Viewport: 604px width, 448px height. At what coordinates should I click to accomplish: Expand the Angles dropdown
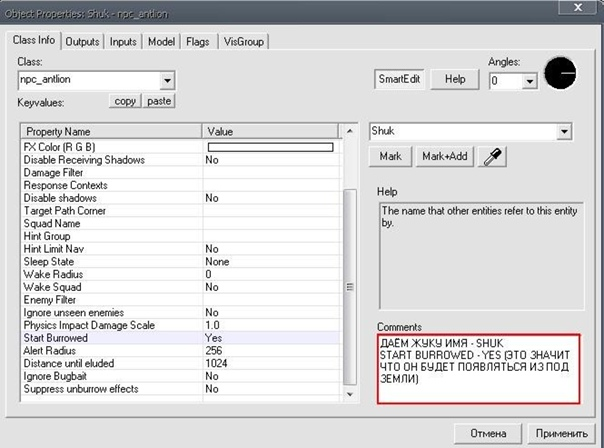tap(530, 81)
